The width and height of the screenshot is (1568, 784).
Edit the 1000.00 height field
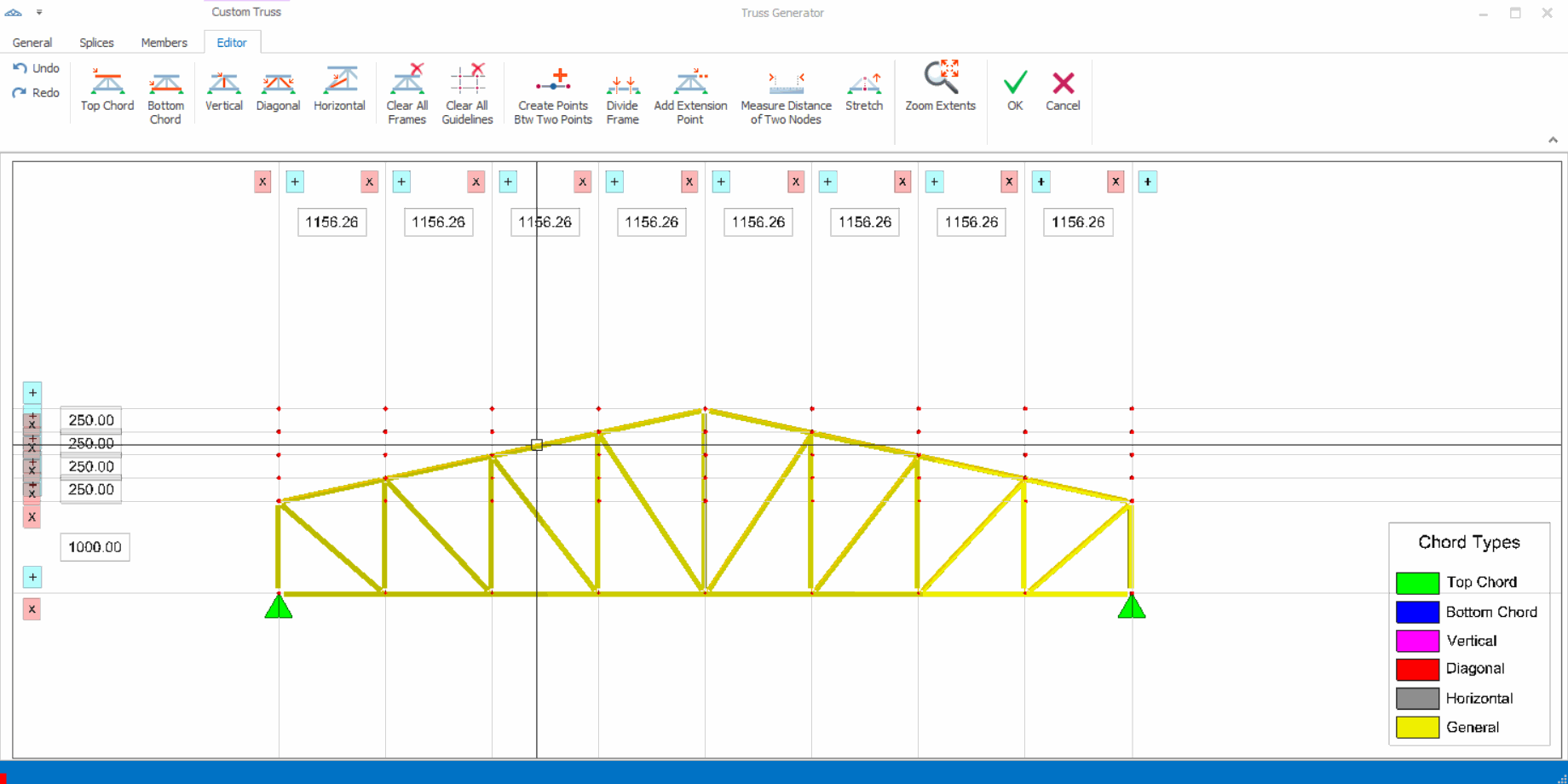[x=95, y=547]
